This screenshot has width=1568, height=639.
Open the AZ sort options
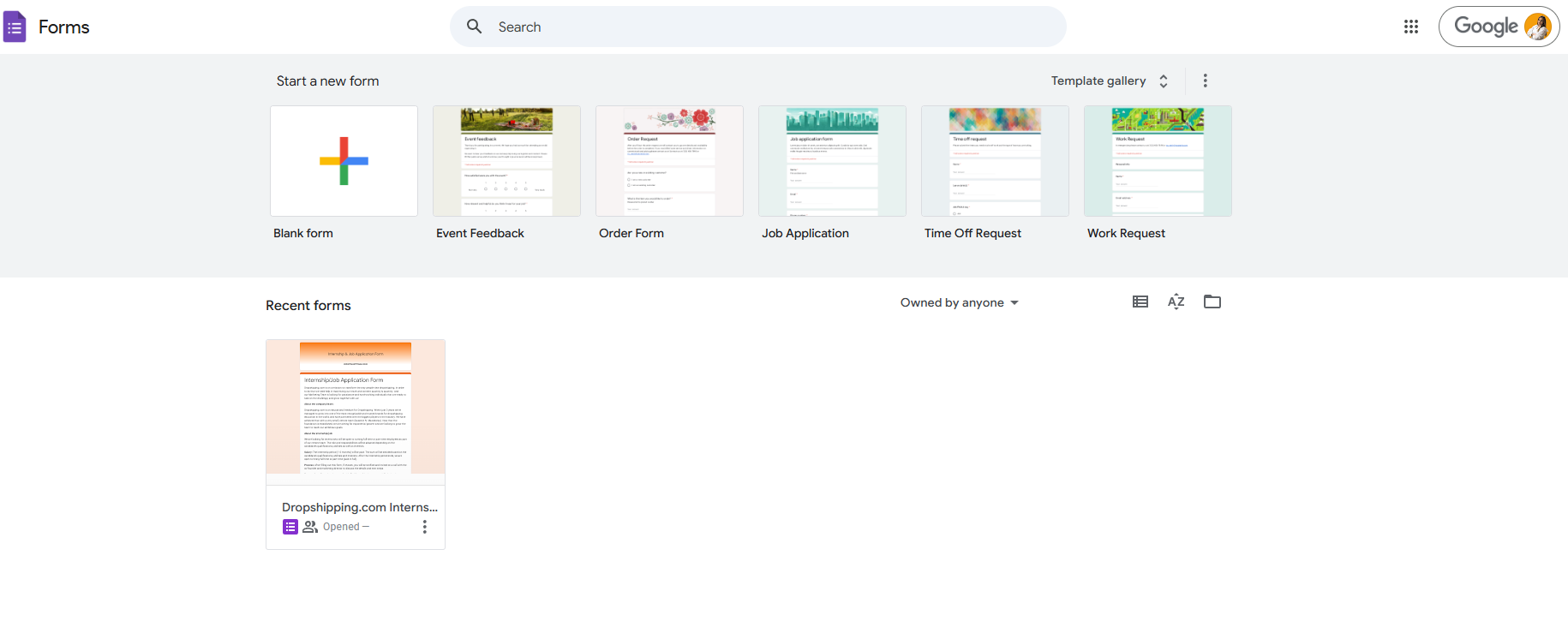(x=1176, y=302)
